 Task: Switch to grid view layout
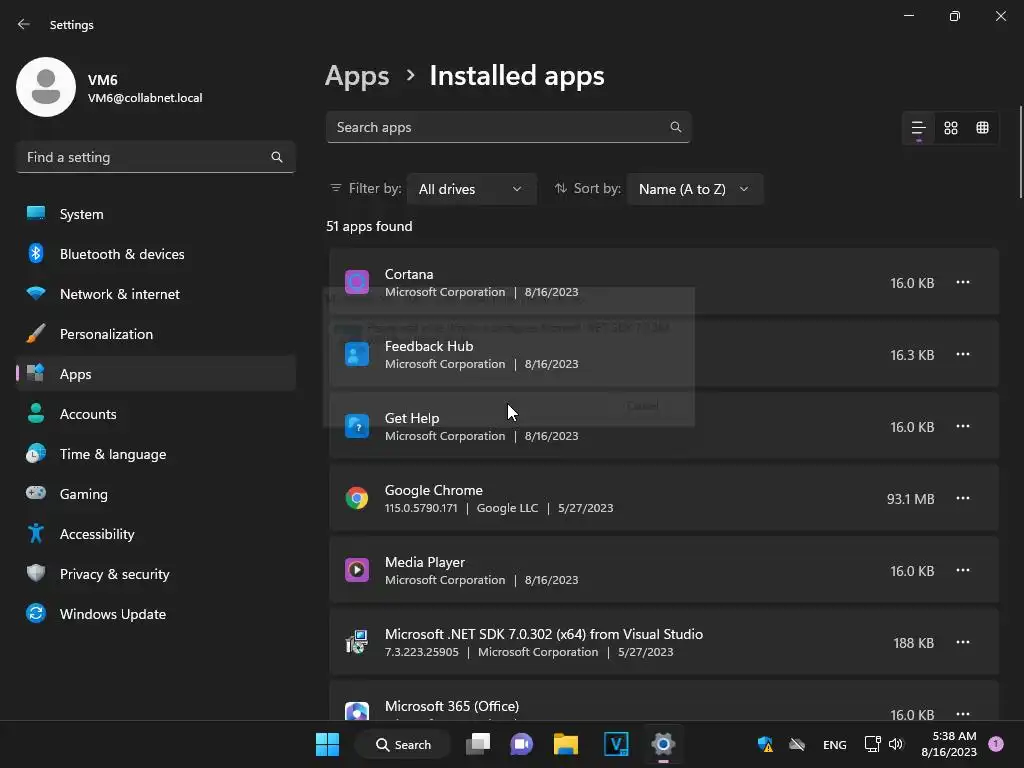(951, 128)
